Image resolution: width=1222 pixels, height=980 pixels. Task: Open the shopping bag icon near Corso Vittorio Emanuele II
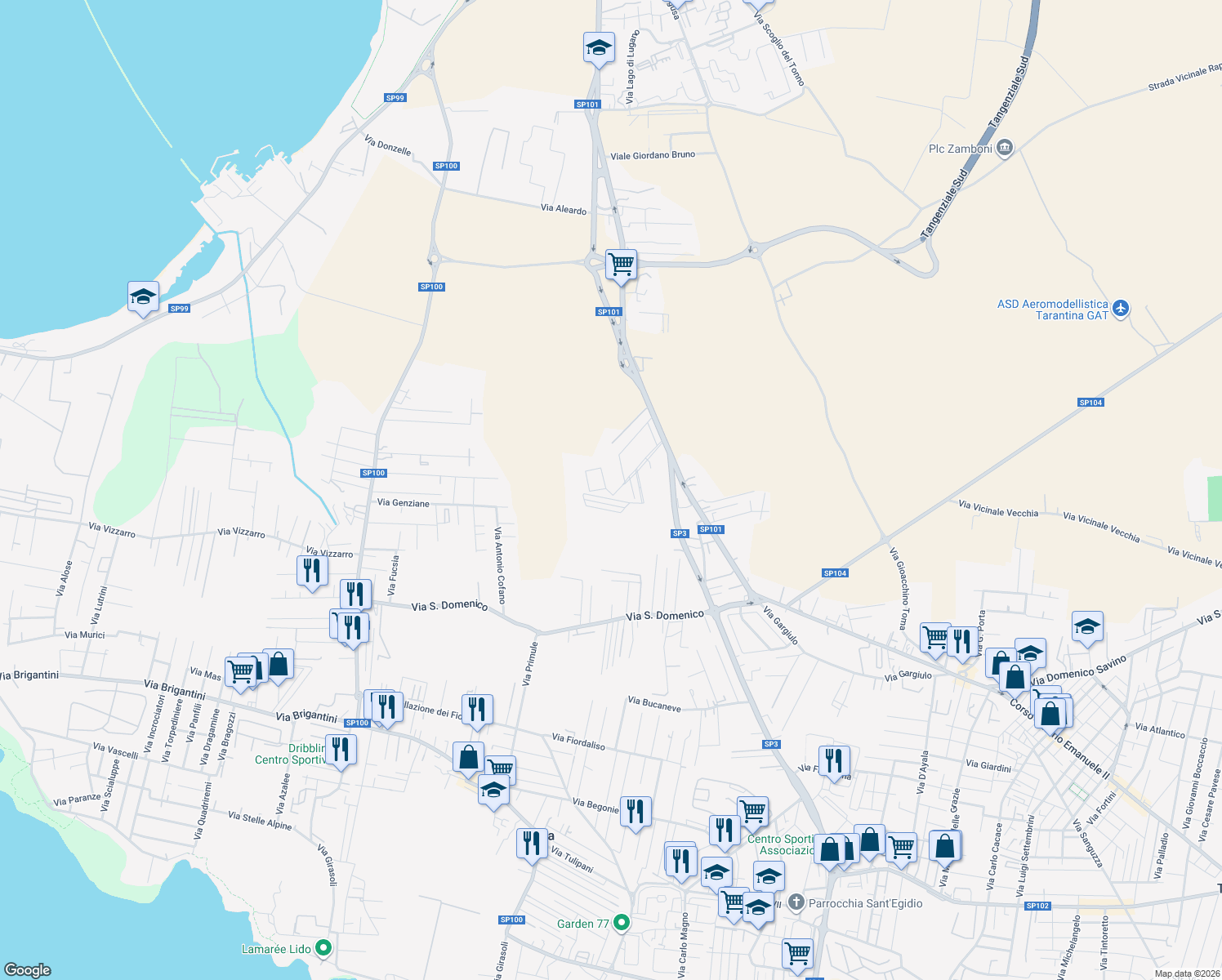pyautogui.click(x=1052, y=713)
